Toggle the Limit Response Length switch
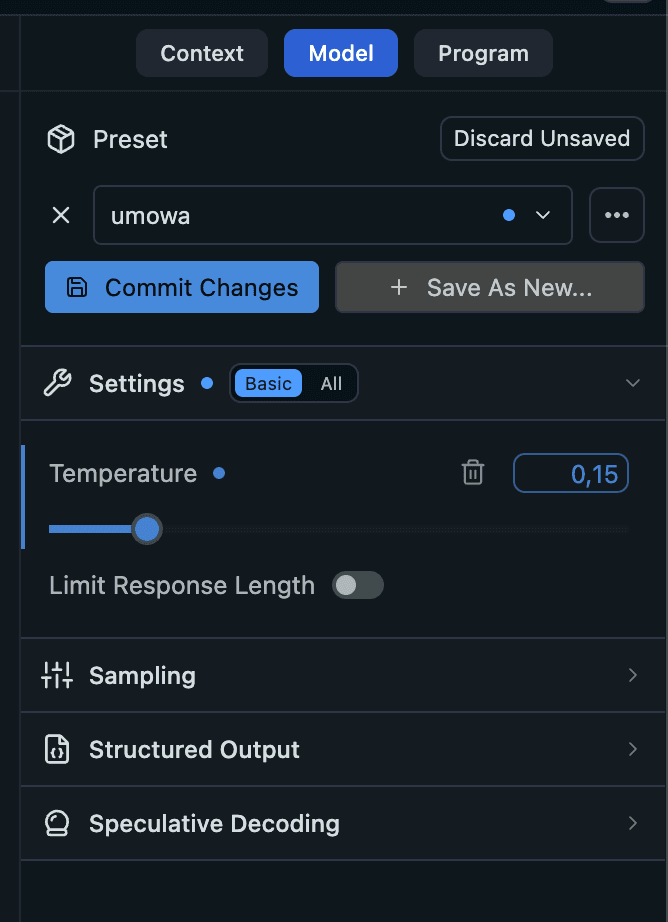 [x=358, y=585]
